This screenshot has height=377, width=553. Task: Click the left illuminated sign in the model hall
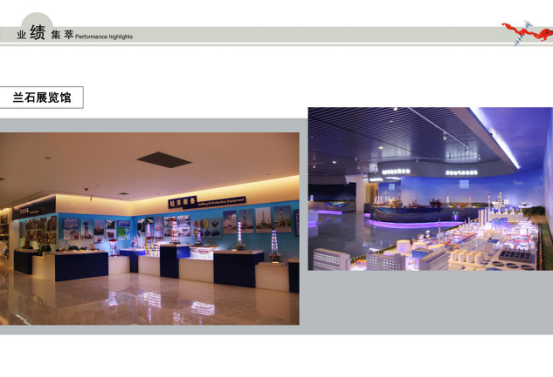396,172
